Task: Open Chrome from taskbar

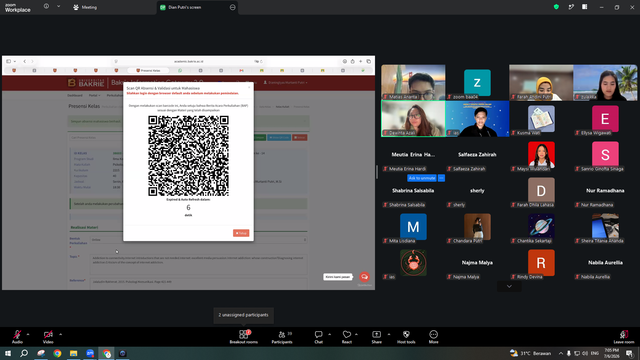Action: pyautogui.click(x=57, y=353)
